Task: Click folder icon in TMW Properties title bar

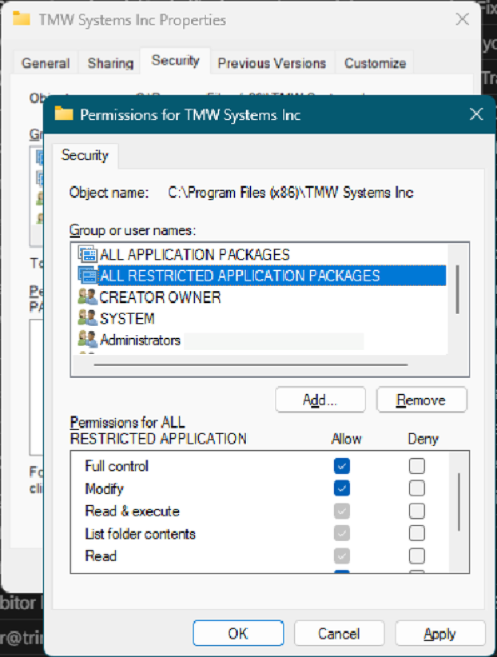Action: pos(21,19)
